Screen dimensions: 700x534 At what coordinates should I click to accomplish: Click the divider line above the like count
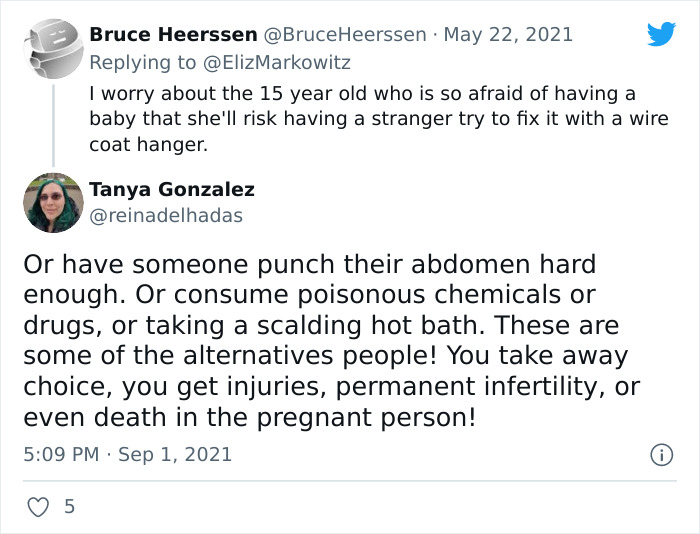point(350,481)
